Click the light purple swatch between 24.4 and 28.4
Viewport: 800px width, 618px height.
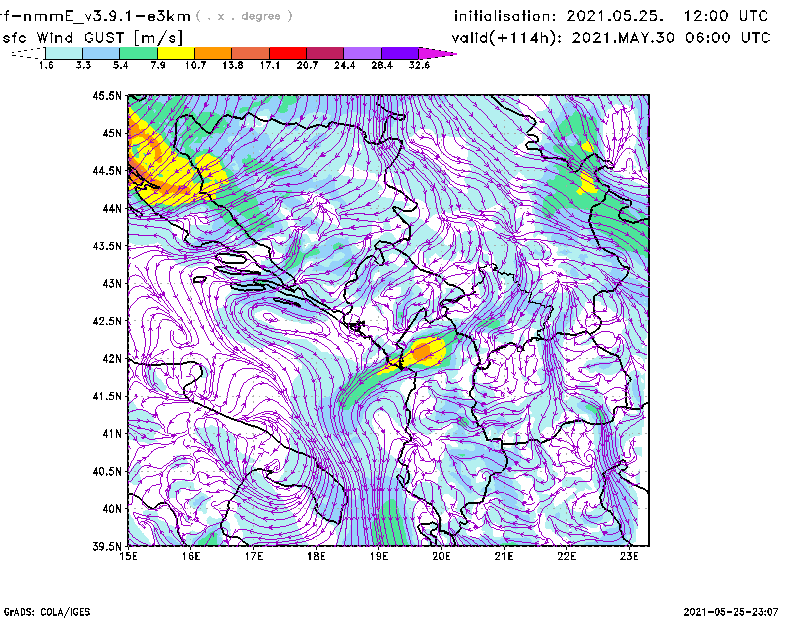tap(363, 53)
